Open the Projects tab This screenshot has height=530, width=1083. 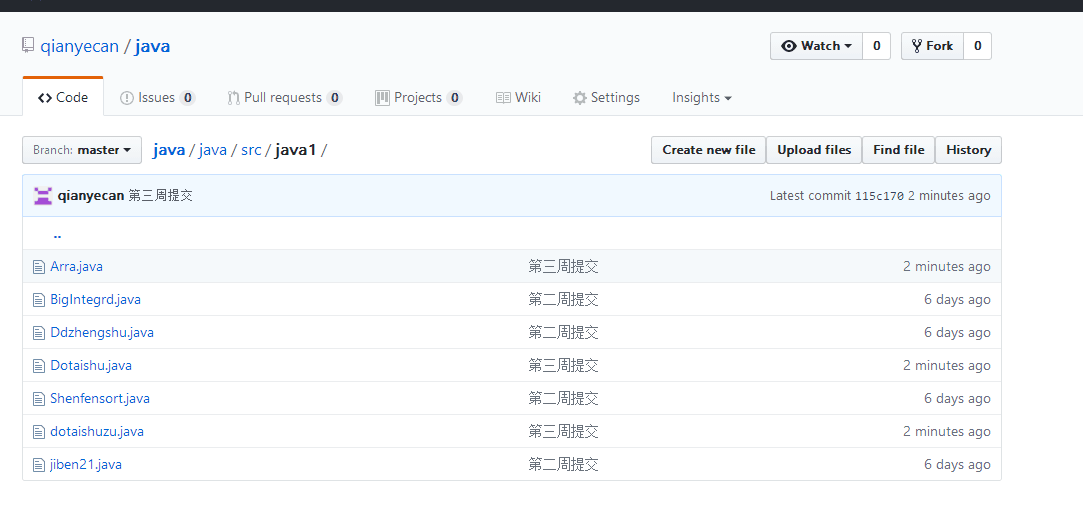coord(419,97)
